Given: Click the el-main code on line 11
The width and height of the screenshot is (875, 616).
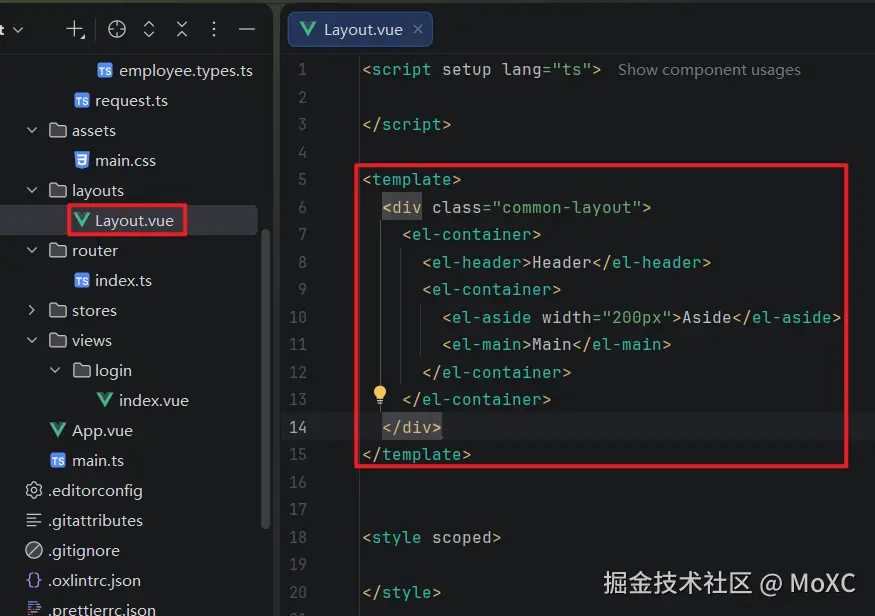Looking at the screenshot, I should (556, 344).
